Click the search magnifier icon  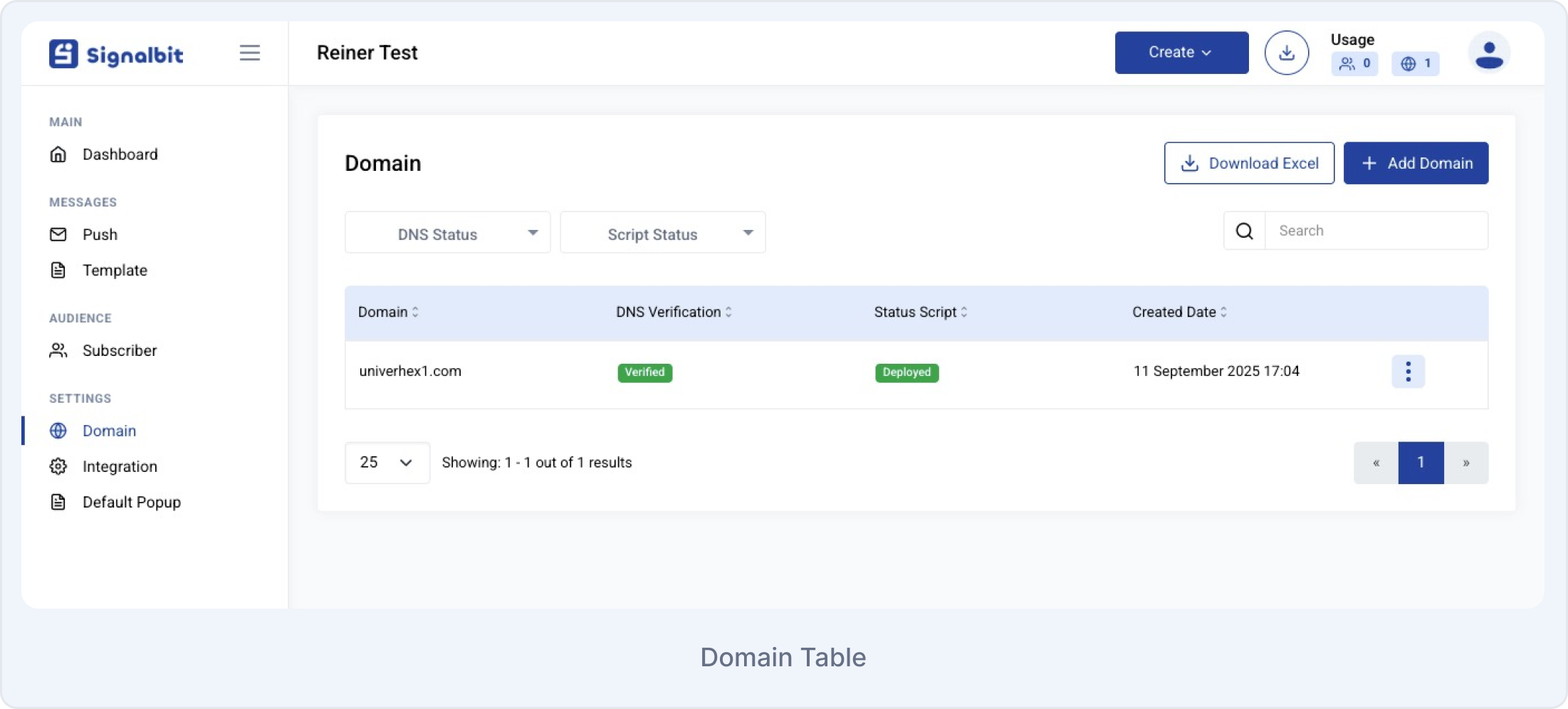coord(1244,231)
